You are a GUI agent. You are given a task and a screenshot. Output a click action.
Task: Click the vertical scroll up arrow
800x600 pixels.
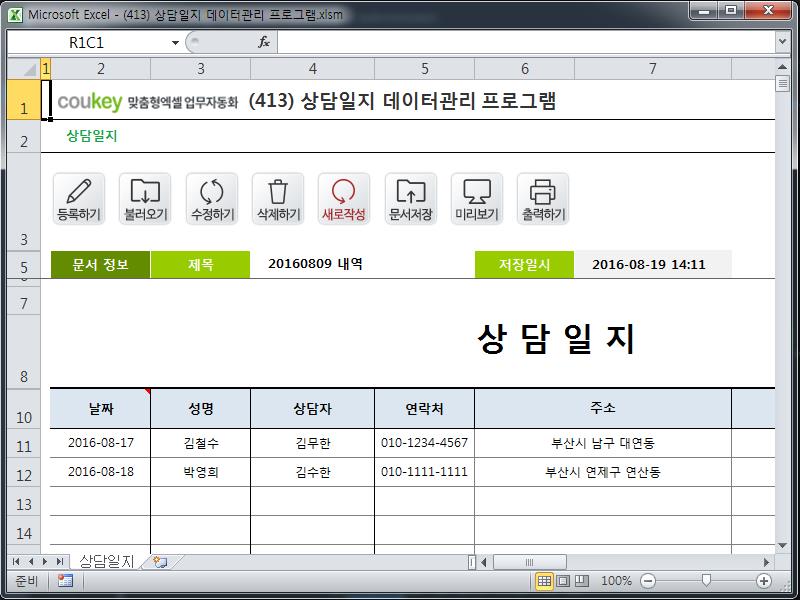(x=783, y=67)
